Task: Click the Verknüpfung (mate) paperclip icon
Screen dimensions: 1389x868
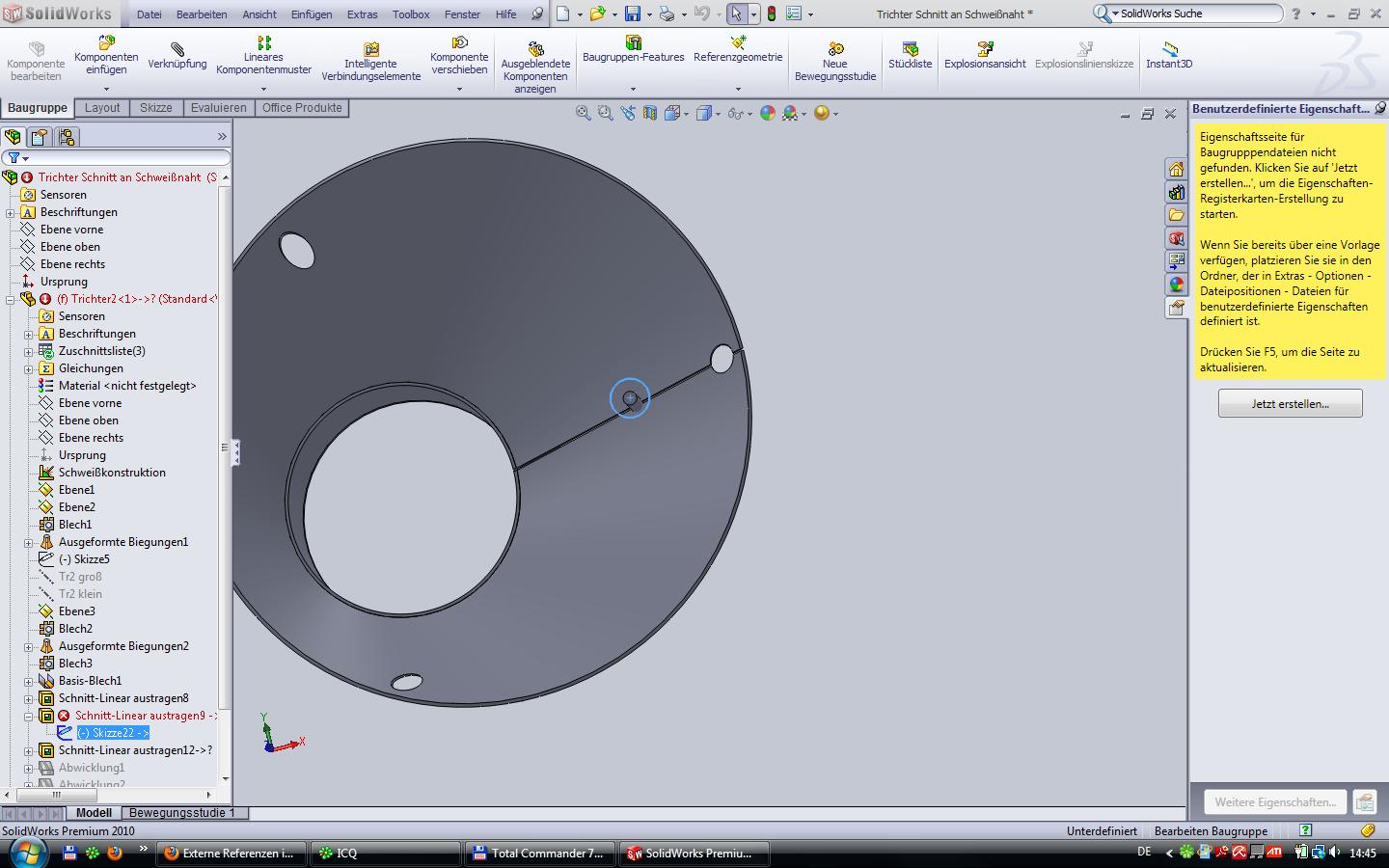Action: tap(177, 48)
